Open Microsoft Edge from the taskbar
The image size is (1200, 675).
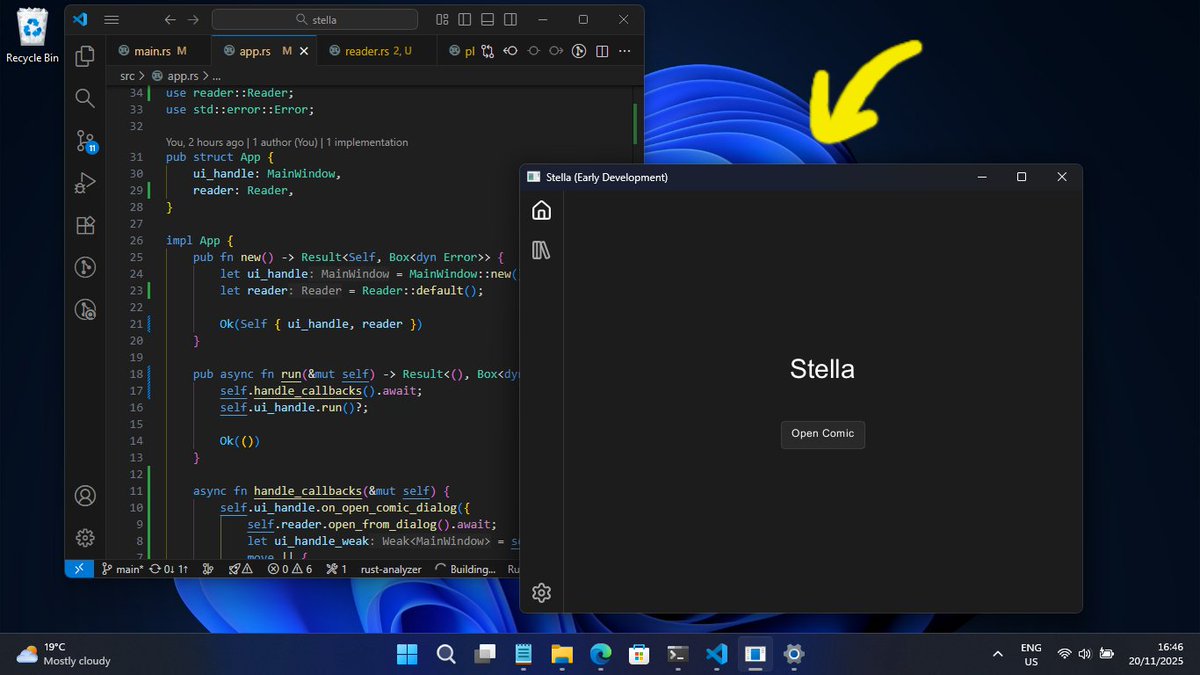[x=600, y=654]
